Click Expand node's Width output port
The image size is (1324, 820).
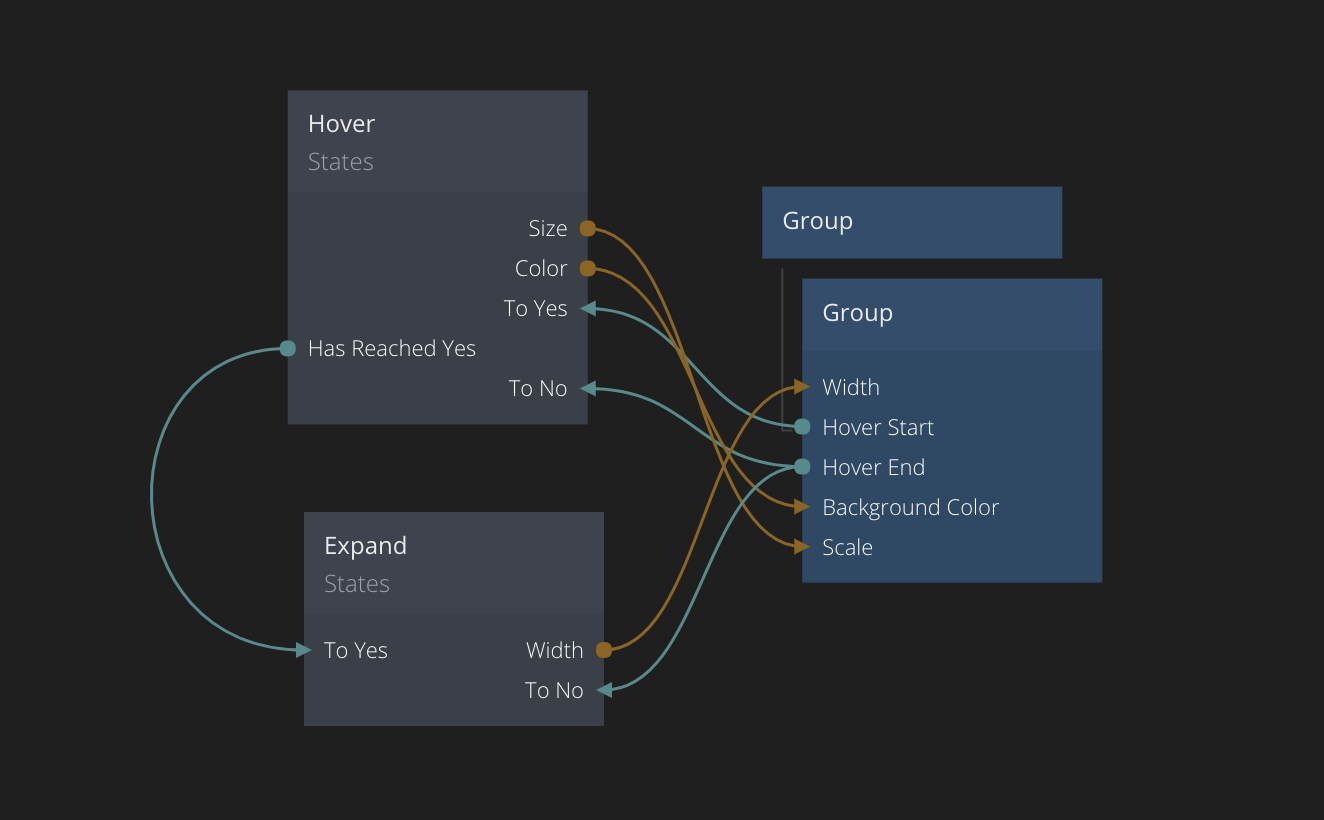pos(604,650)
